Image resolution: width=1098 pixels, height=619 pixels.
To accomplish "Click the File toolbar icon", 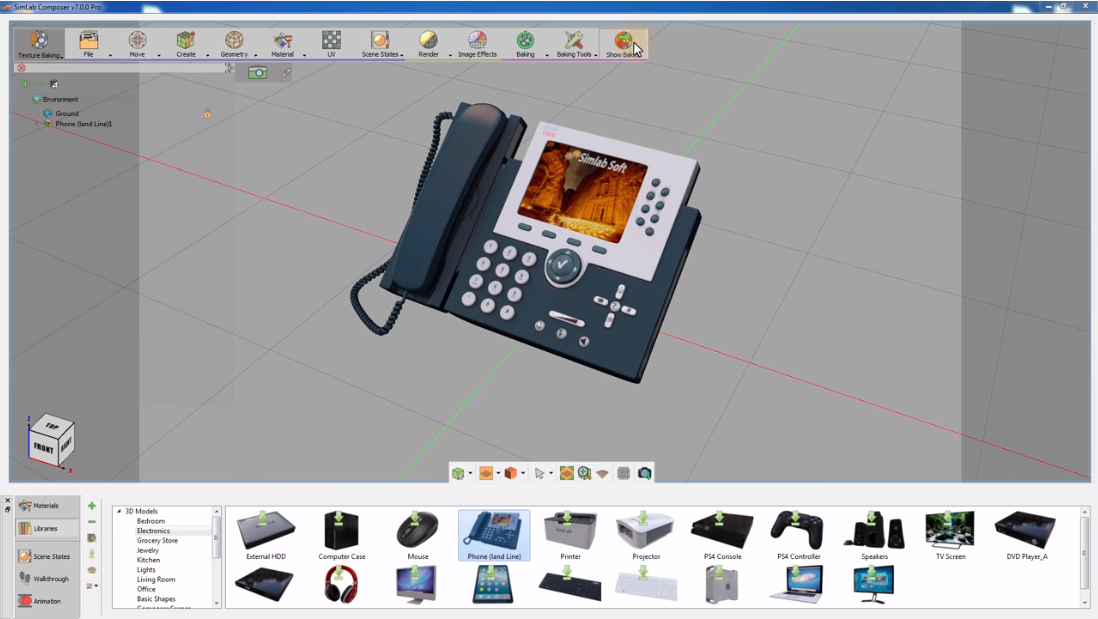I will point(88,40).
